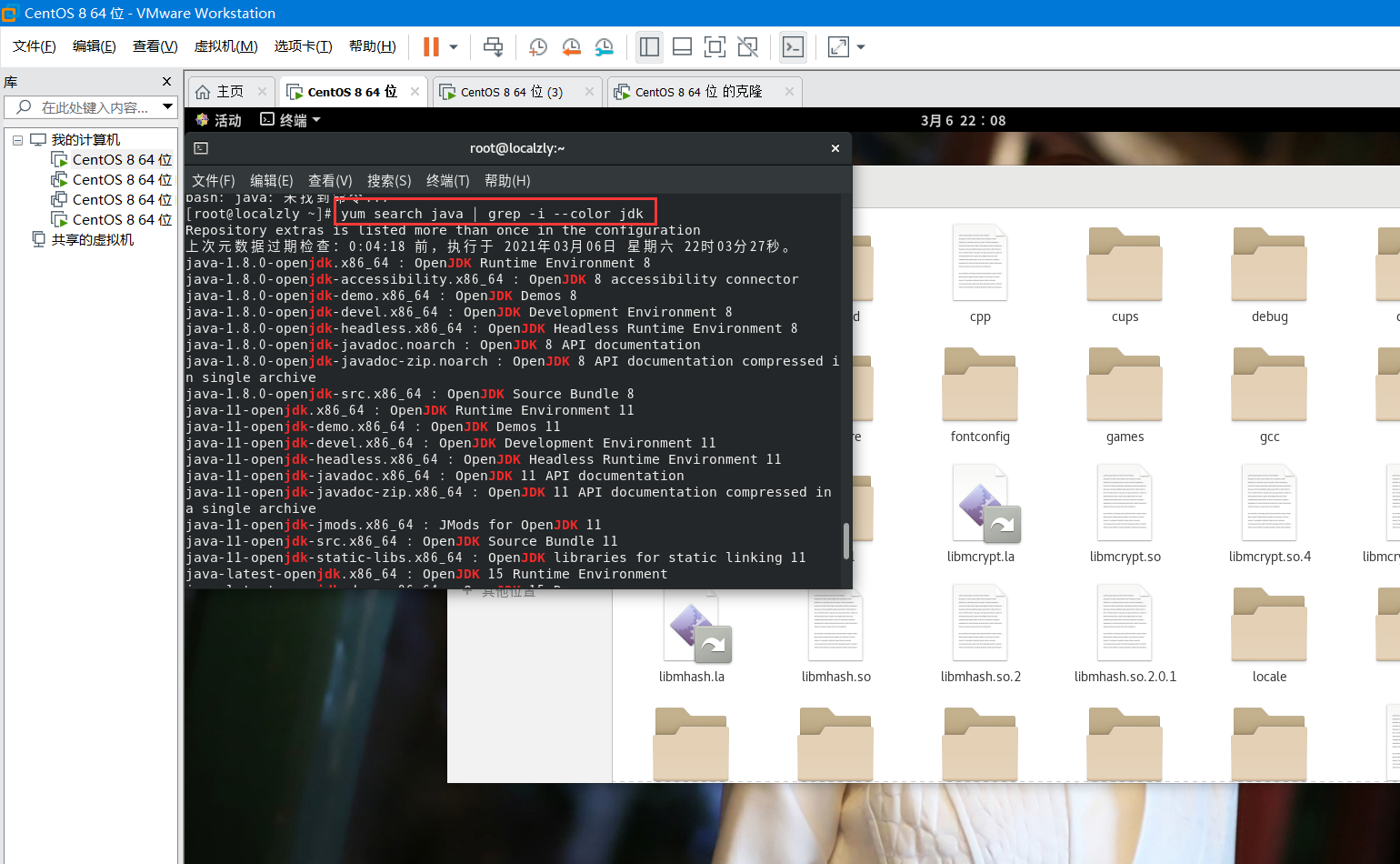Open the locale folder

1269,635
